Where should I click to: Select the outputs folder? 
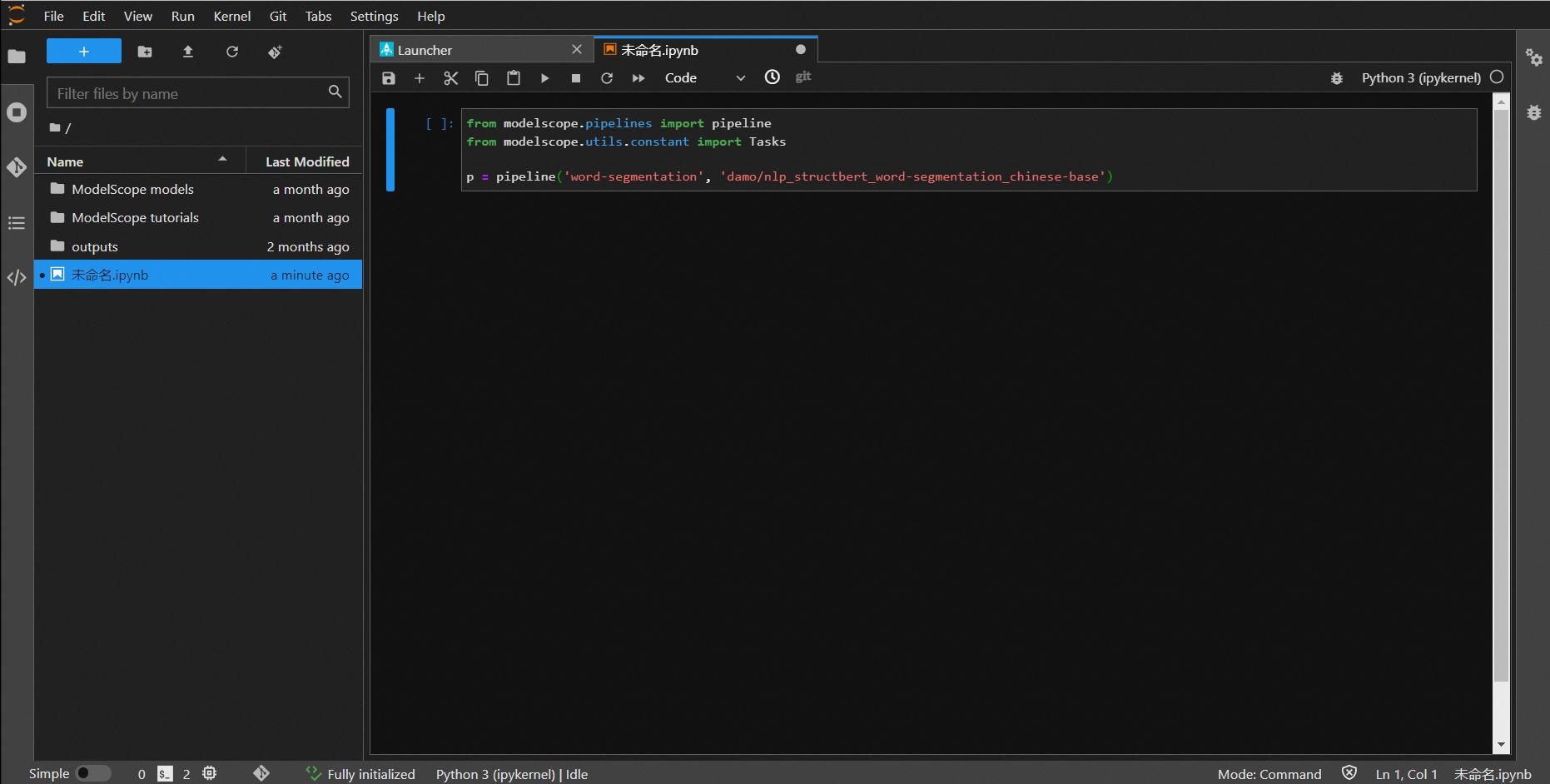click(x=198, y=246)
